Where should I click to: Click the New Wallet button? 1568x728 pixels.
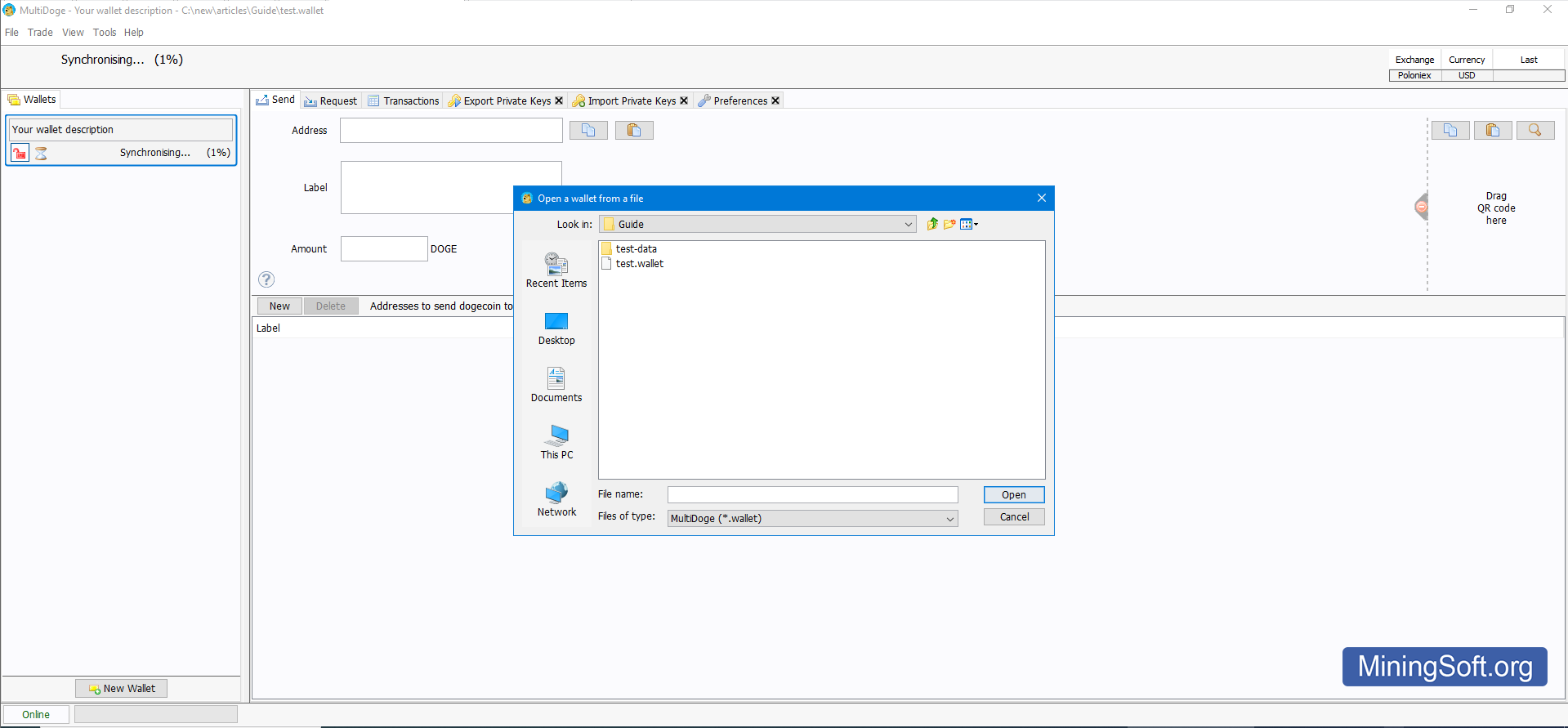point(121,688)
